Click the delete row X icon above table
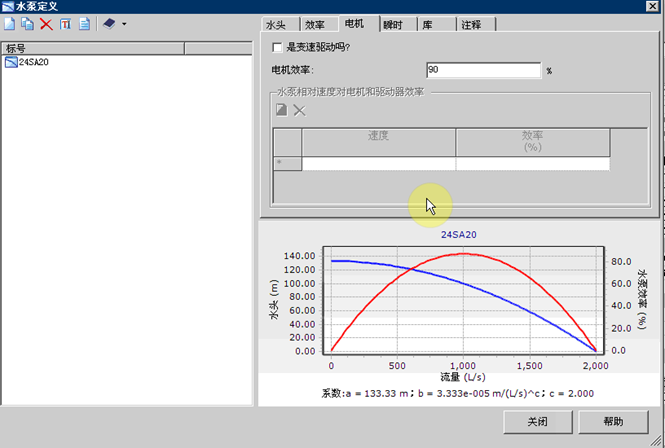This screenshot has height=448, width=665. (299, 109)
